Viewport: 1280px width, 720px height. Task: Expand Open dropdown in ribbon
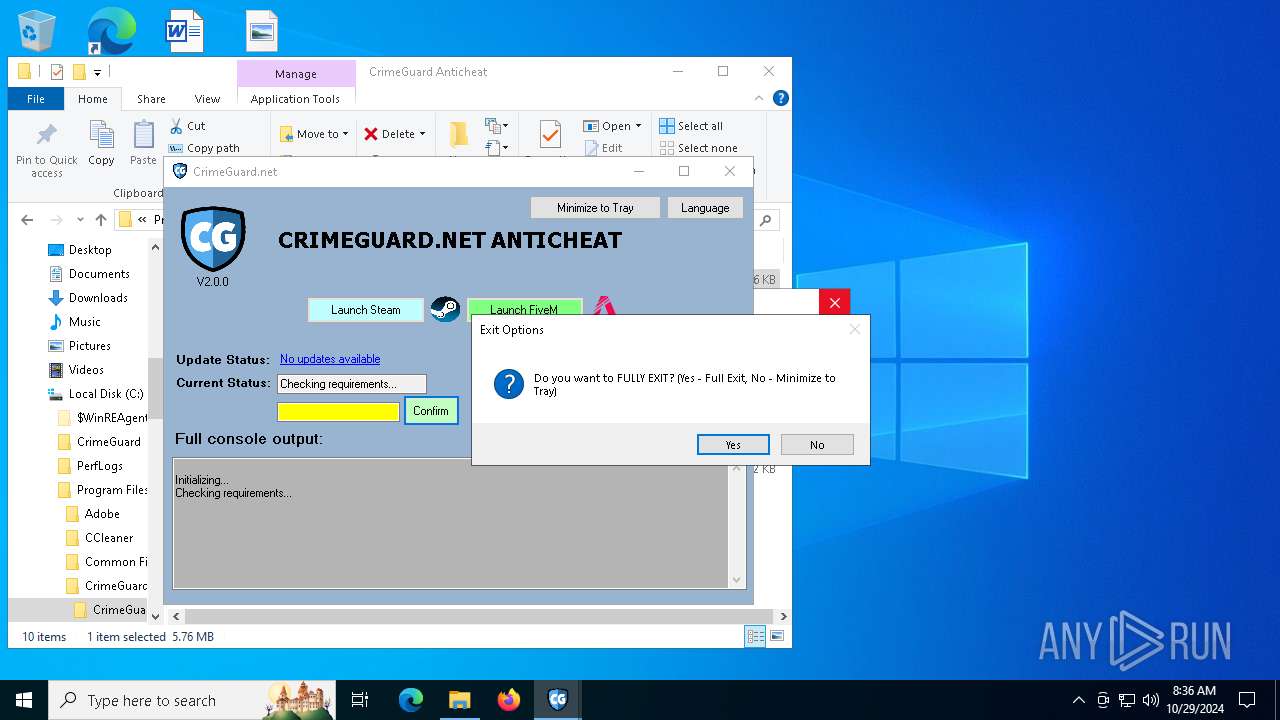[638, 126]
